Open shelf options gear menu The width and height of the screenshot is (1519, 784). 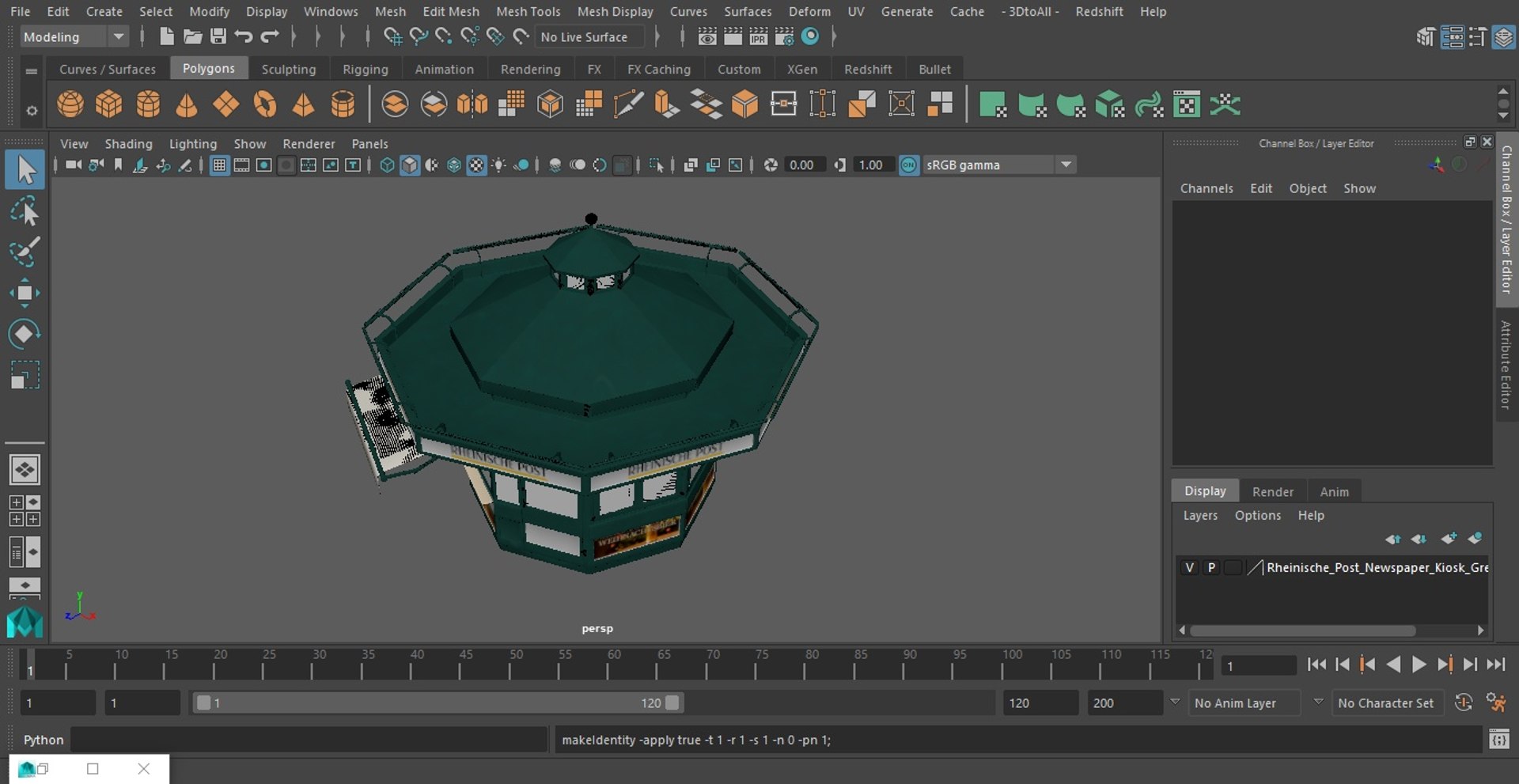[x=32, y=111]
